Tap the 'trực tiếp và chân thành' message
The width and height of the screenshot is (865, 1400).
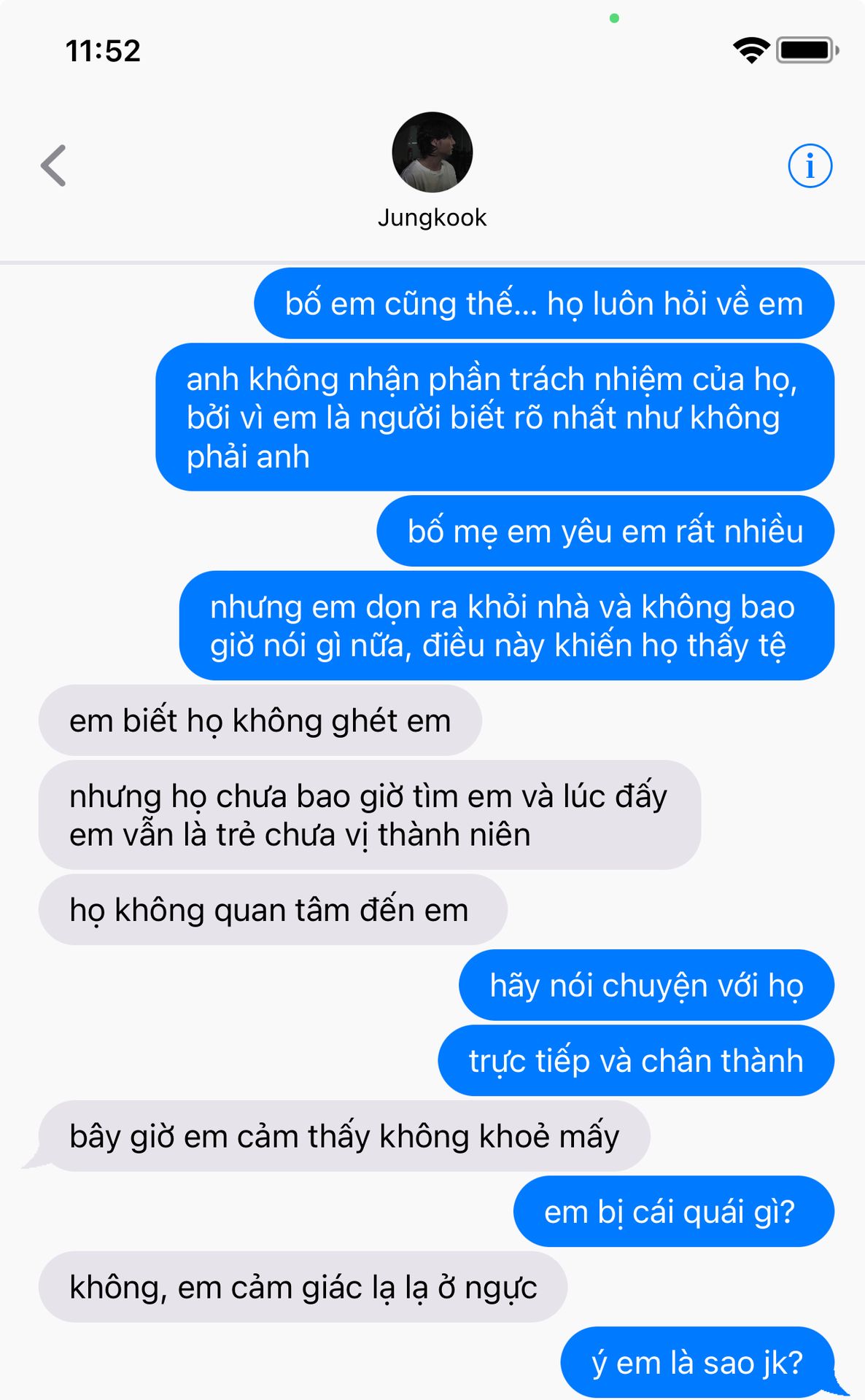pyautogui.click(x=636, y=1060)
